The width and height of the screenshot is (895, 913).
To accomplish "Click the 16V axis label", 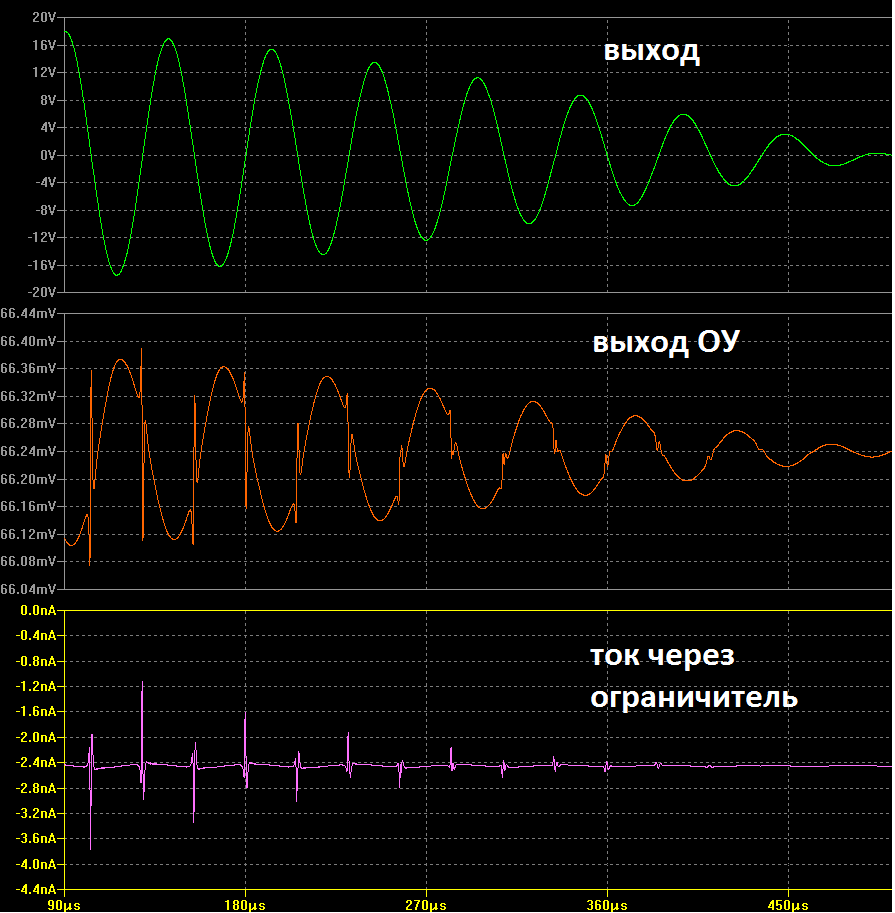I will click(44, 45).
